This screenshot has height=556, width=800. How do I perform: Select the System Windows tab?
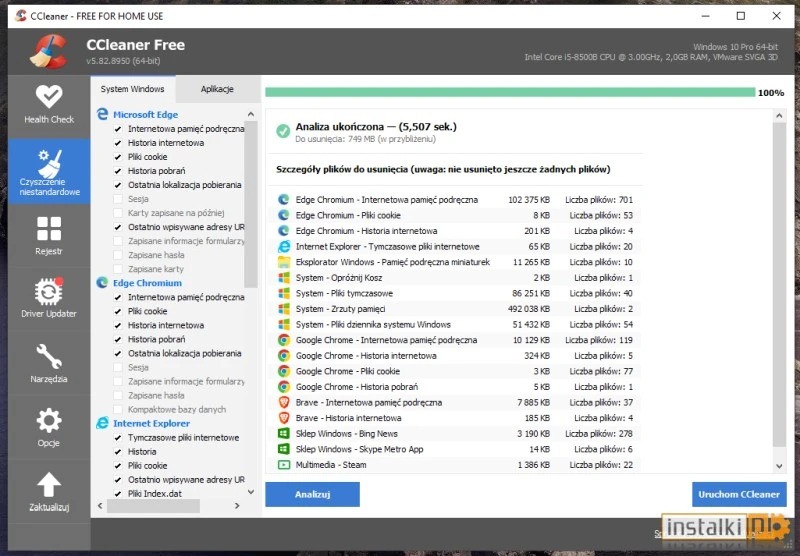(x=133, y=89)
